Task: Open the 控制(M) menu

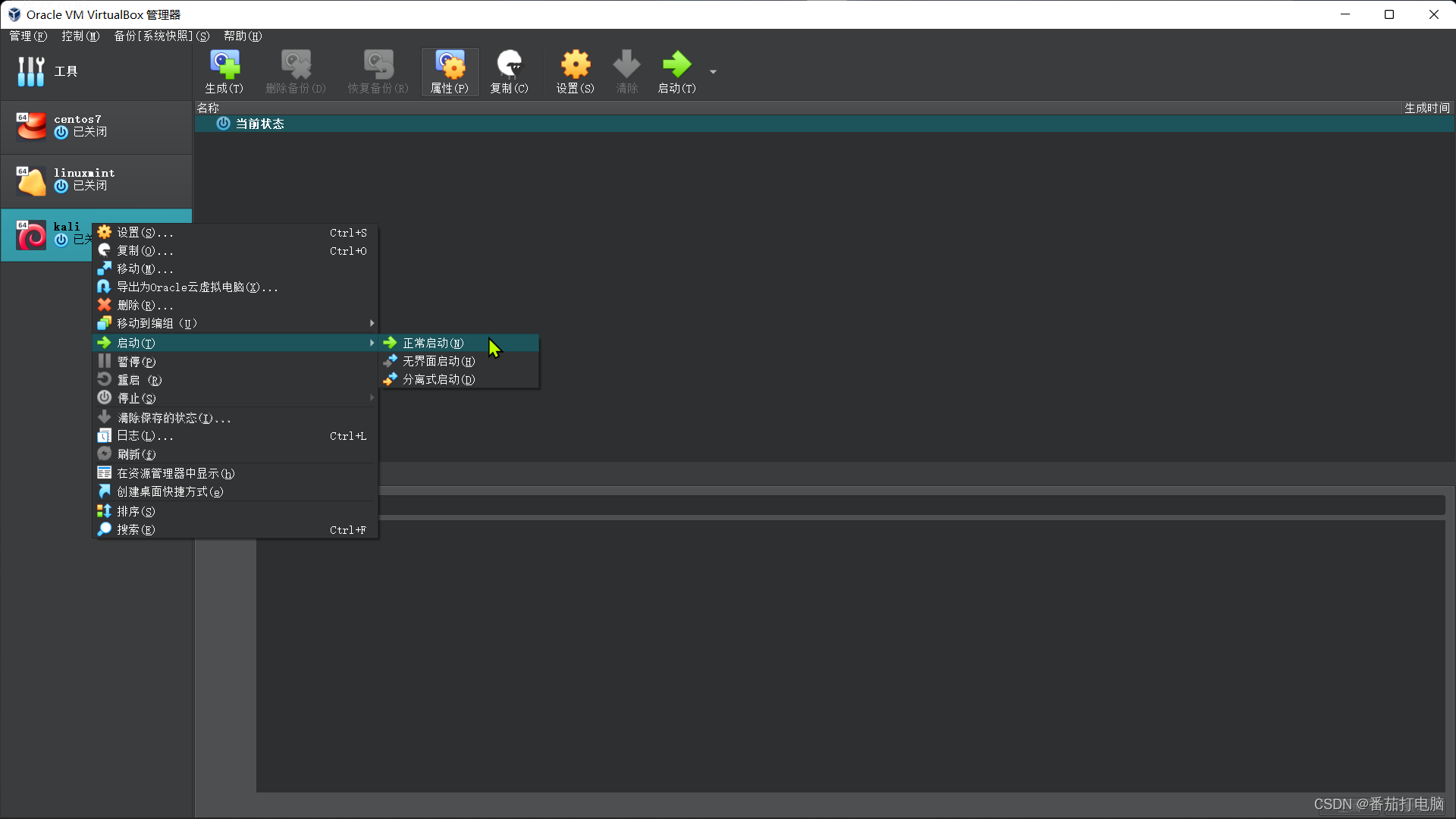Action: pos(80,36)
